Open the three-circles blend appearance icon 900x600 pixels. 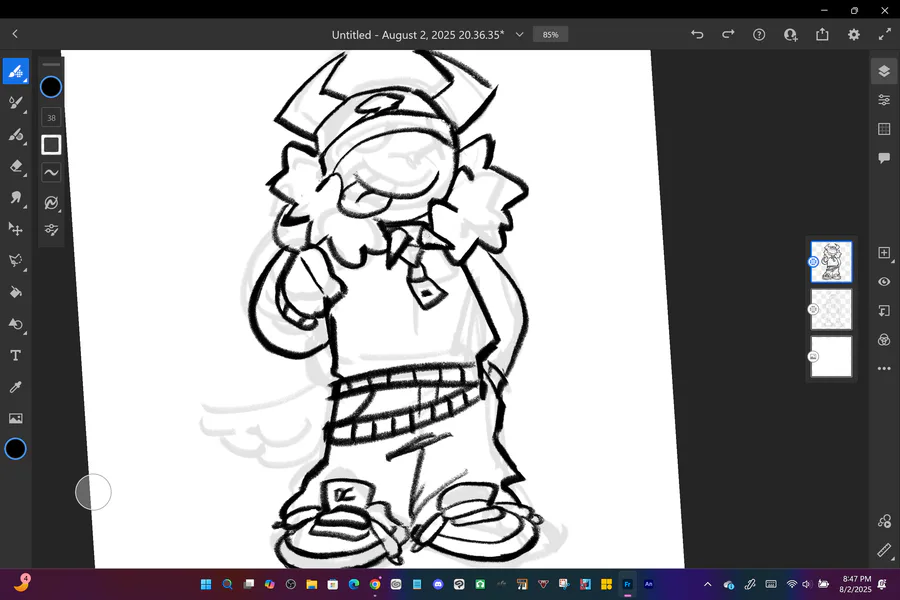(884, 339)
